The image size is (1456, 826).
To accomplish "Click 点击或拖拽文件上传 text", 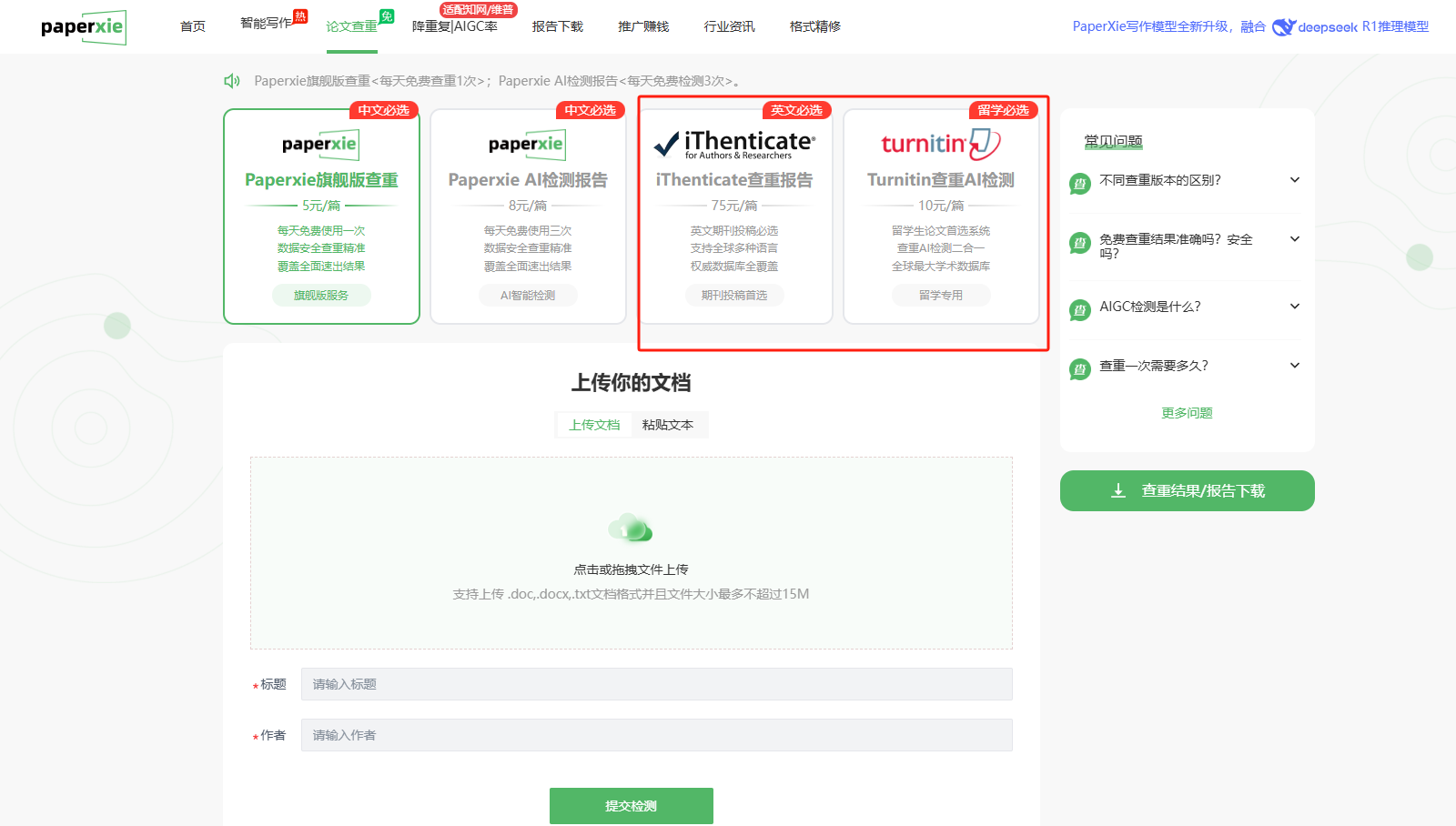I will pyautogui.click(x=631, y=569).
